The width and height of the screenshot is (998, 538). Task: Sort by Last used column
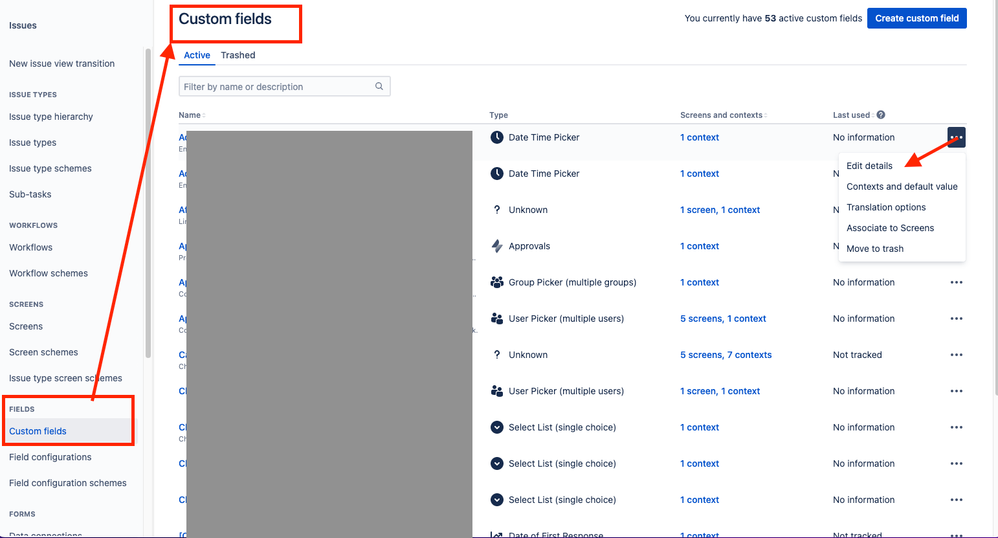click(x=853, y=115)
